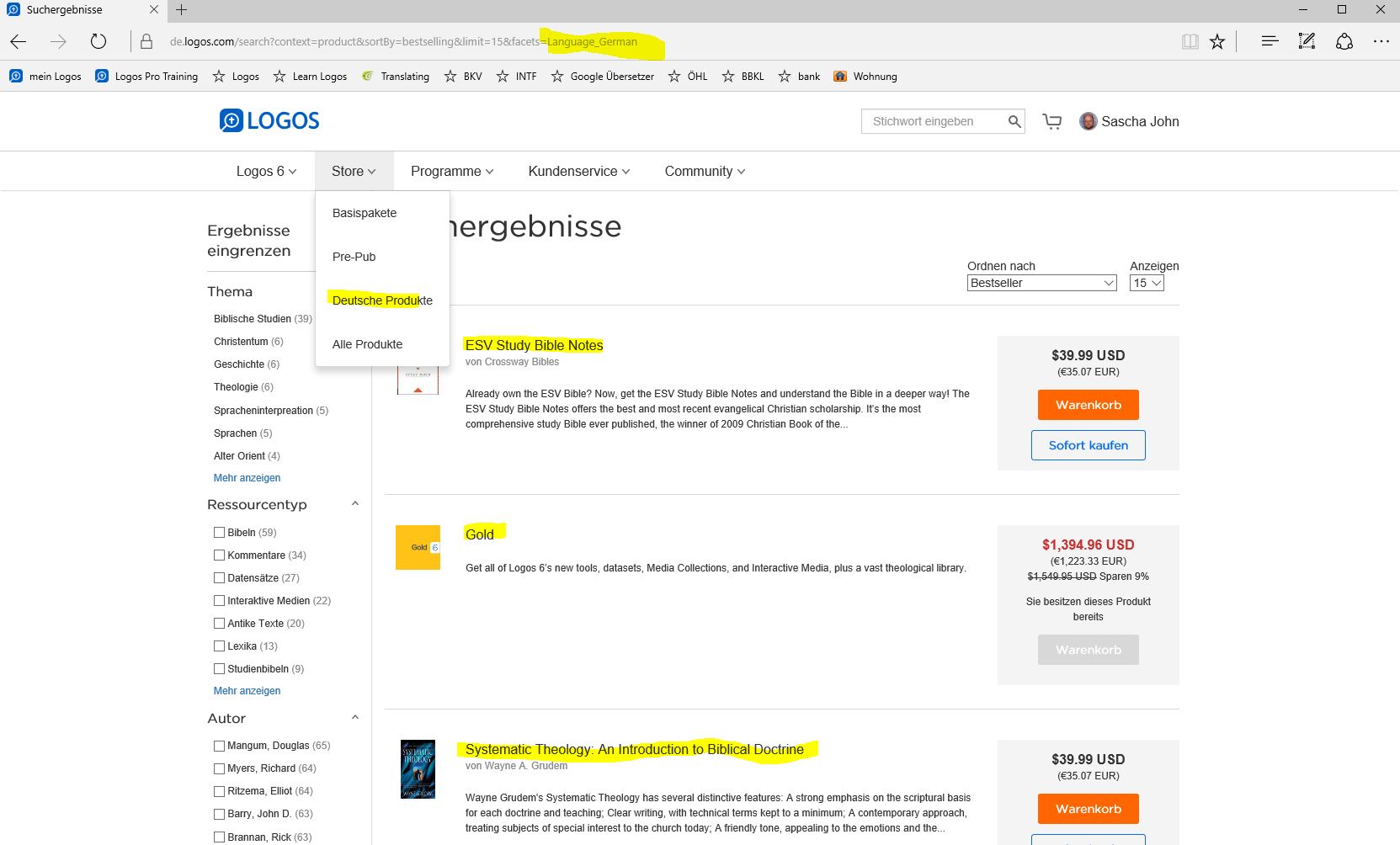Click Sofort kaufen for ESV Study Bible Notes
The height and width of the screenshot is (845, 1400).
coord(1088,445)
